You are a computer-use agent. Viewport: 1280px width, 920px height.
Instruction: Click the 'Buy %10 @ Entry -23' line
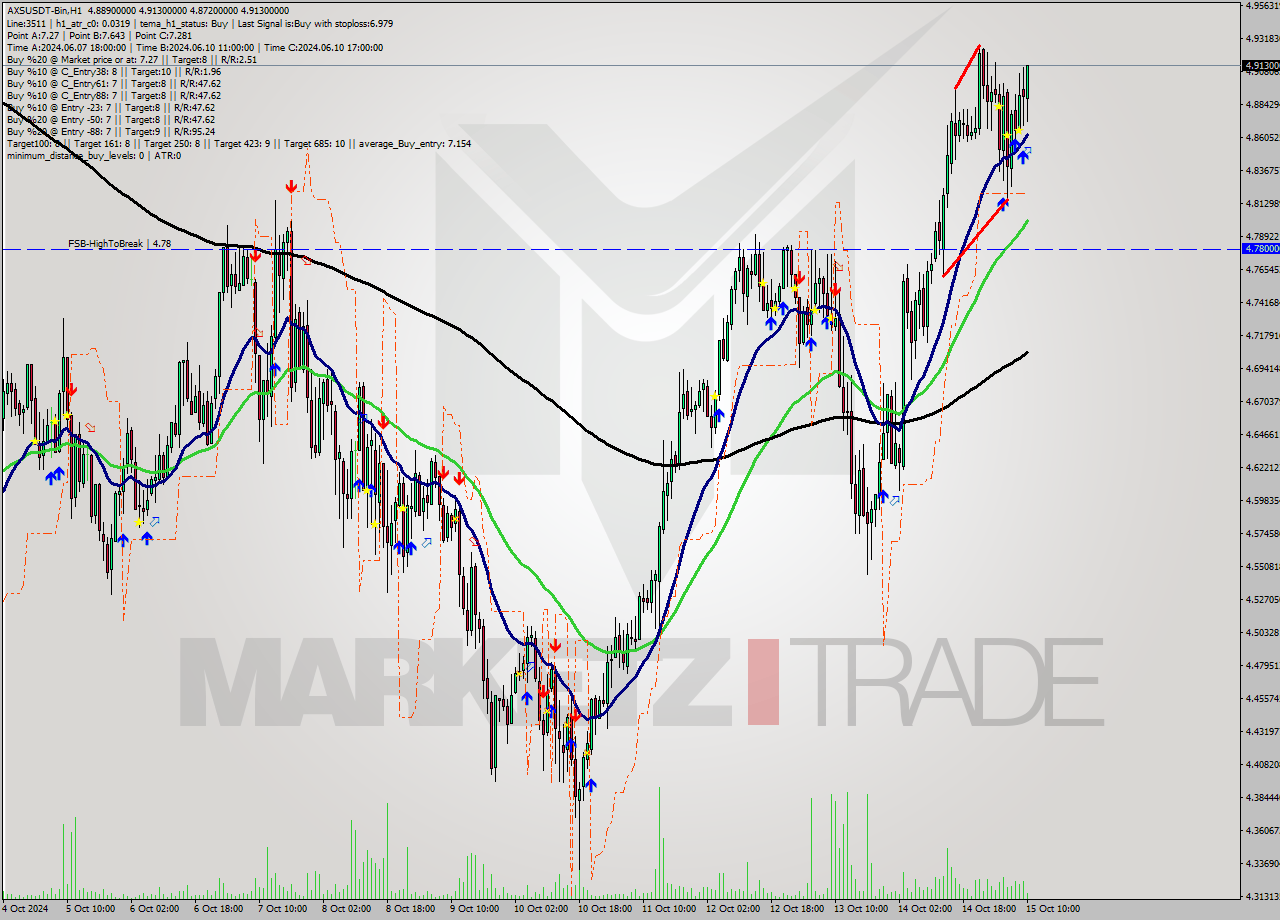[110, 107]
